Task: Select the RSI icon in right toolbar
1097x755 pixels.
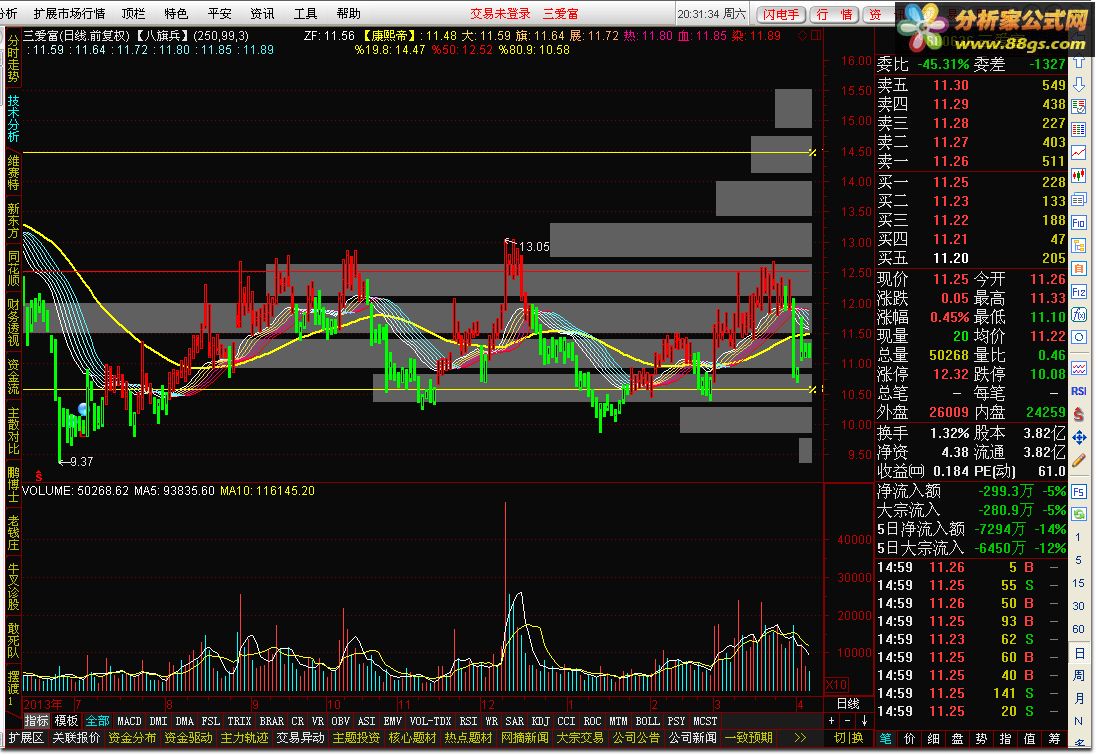Action: click(1079, 391)
